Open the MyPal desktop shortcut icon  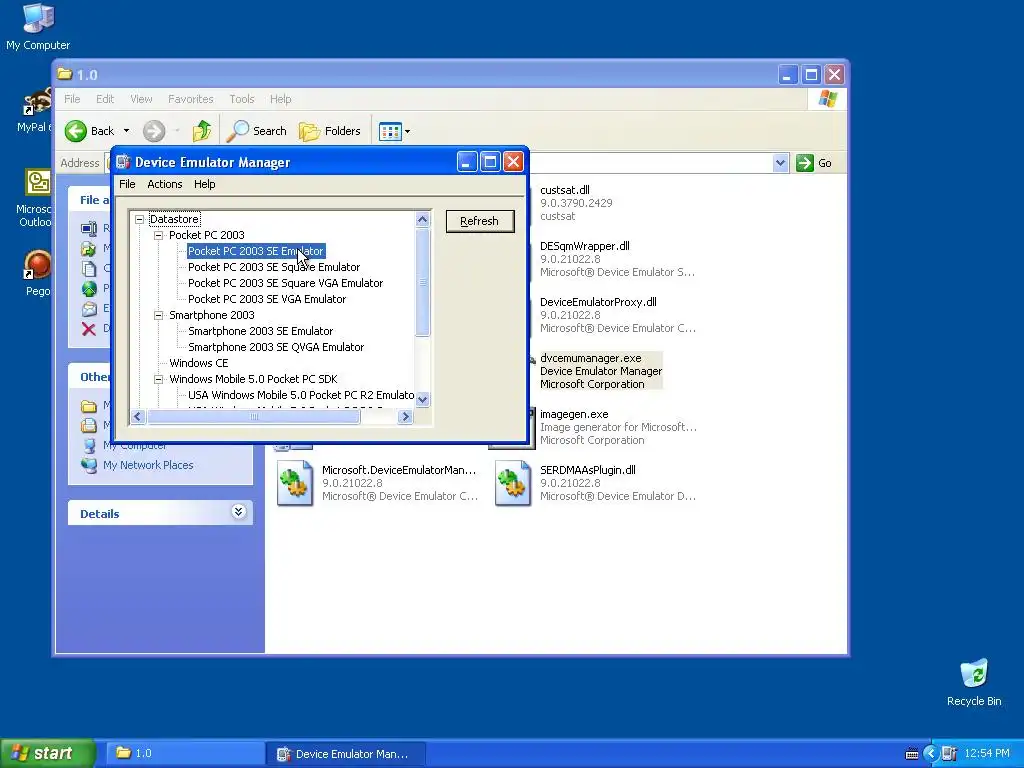tap(37, 102)
